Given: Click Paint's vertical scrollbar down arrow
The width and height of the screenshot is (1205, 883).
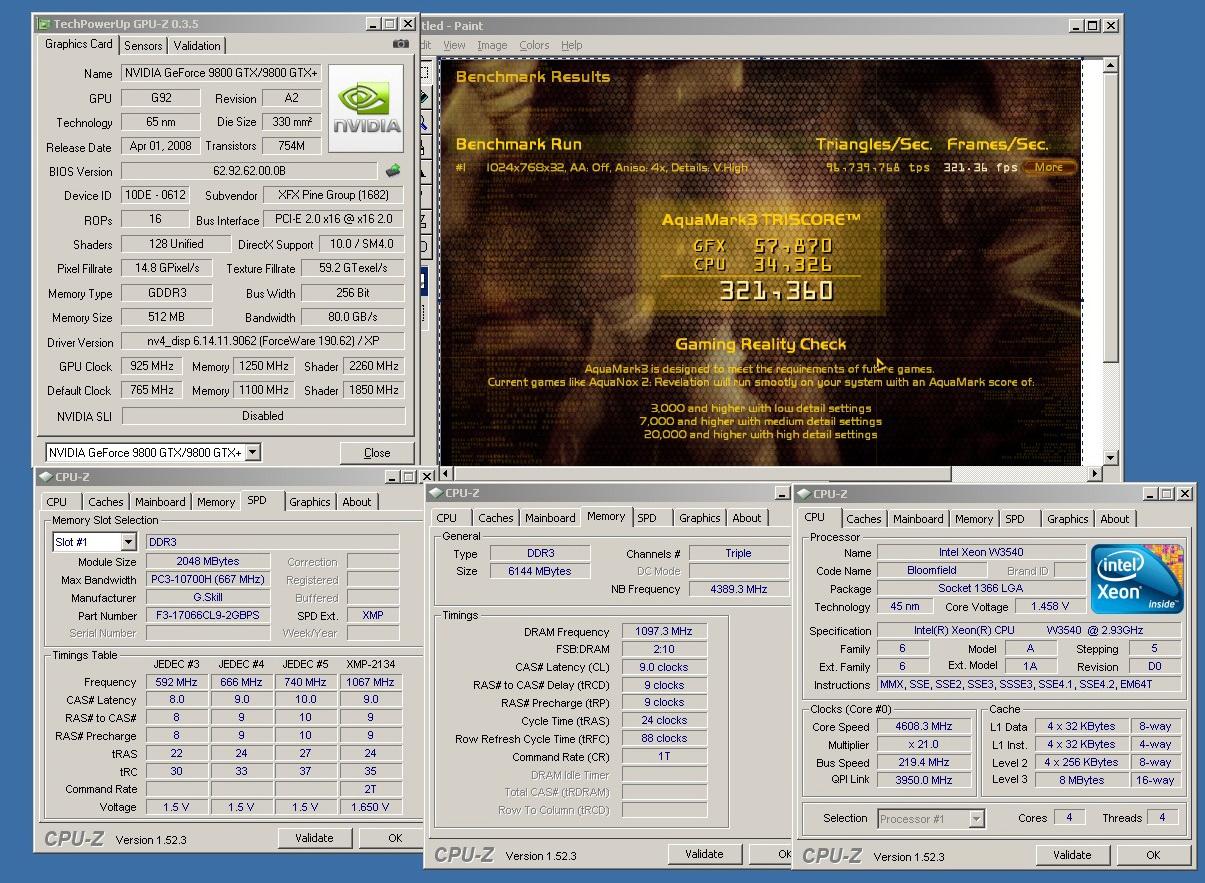Looking at the screenshot, I should (1110, 456).
